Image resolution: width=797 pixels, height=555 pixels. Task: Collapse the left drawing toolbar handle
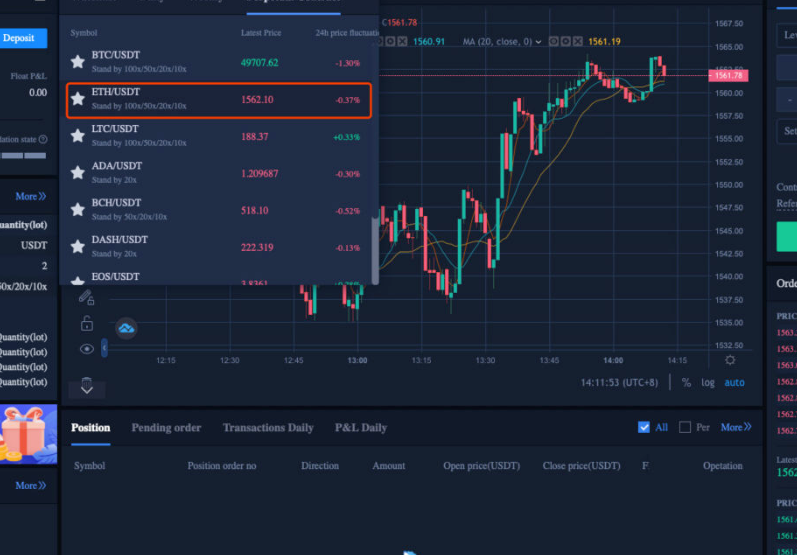pyautogui.click(x=104, y=349)
